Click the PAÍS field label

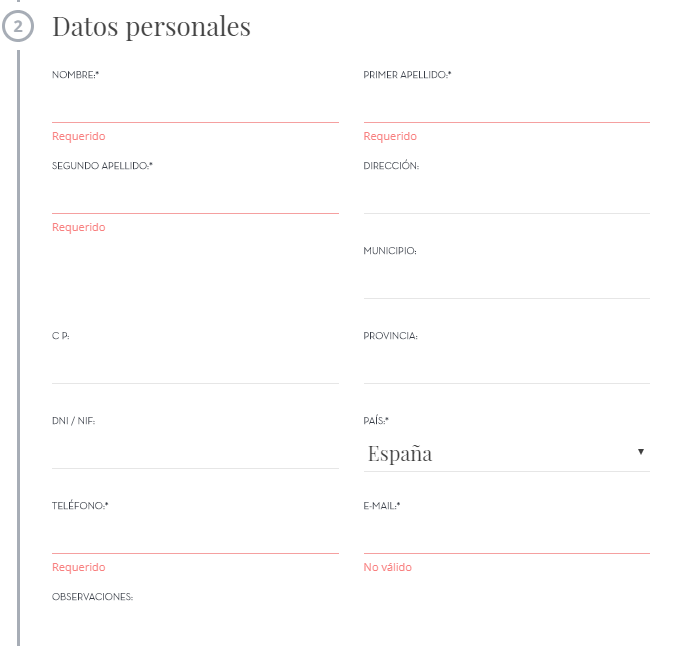point(376,421)
